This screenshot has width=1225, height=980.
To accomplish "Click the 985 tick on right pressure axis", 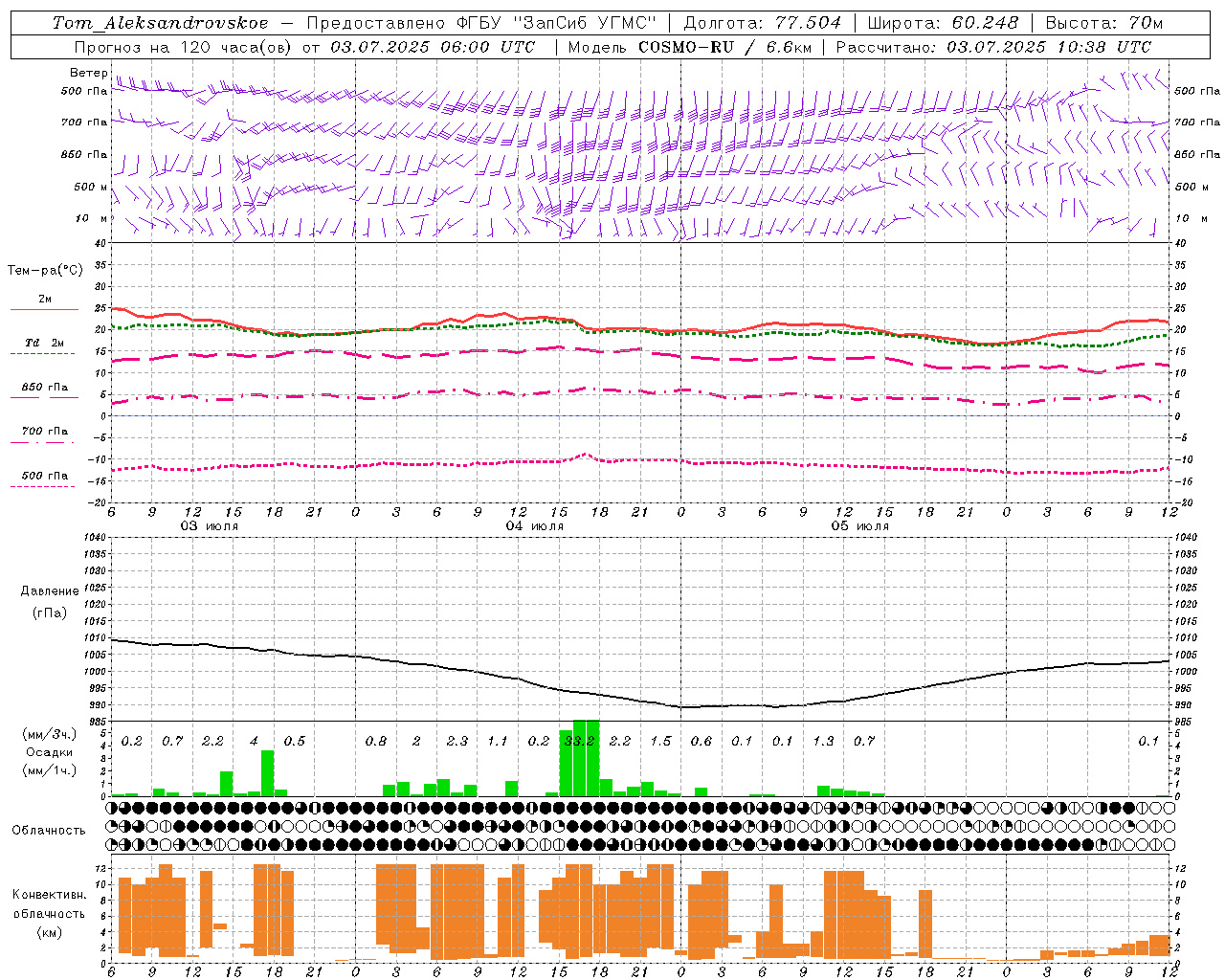I will 1185,723.
